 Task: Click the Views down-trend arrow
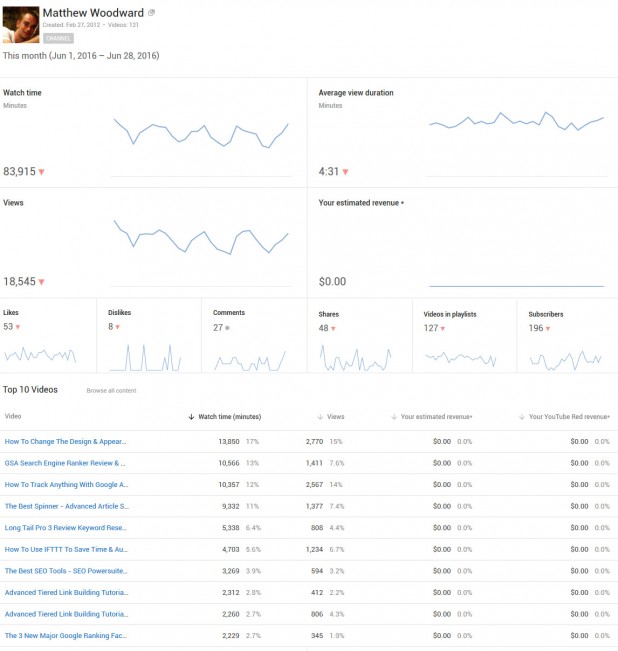42,282
